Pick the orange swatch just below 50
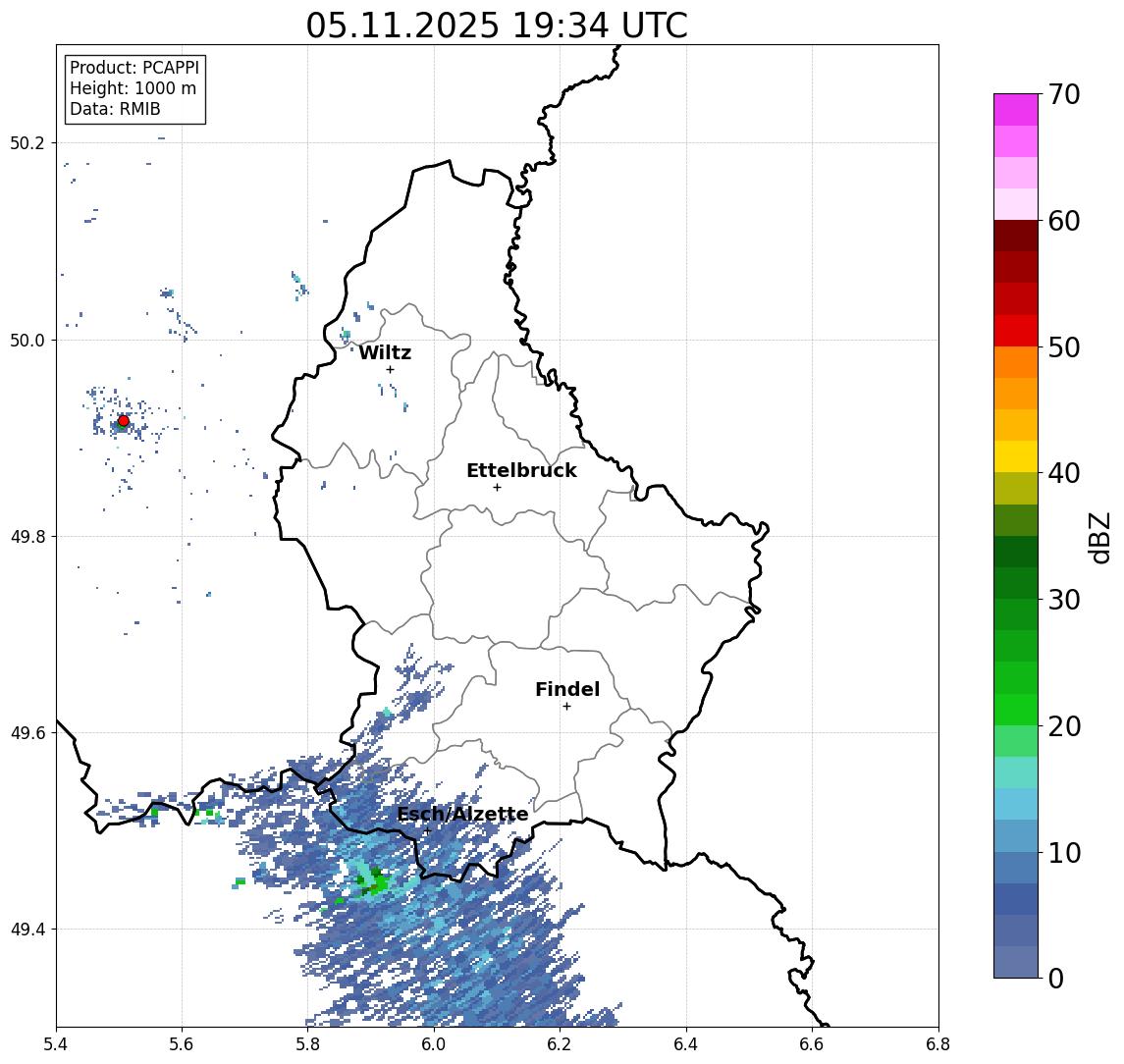The image size is (1124, 1064). coord(1016,362)
